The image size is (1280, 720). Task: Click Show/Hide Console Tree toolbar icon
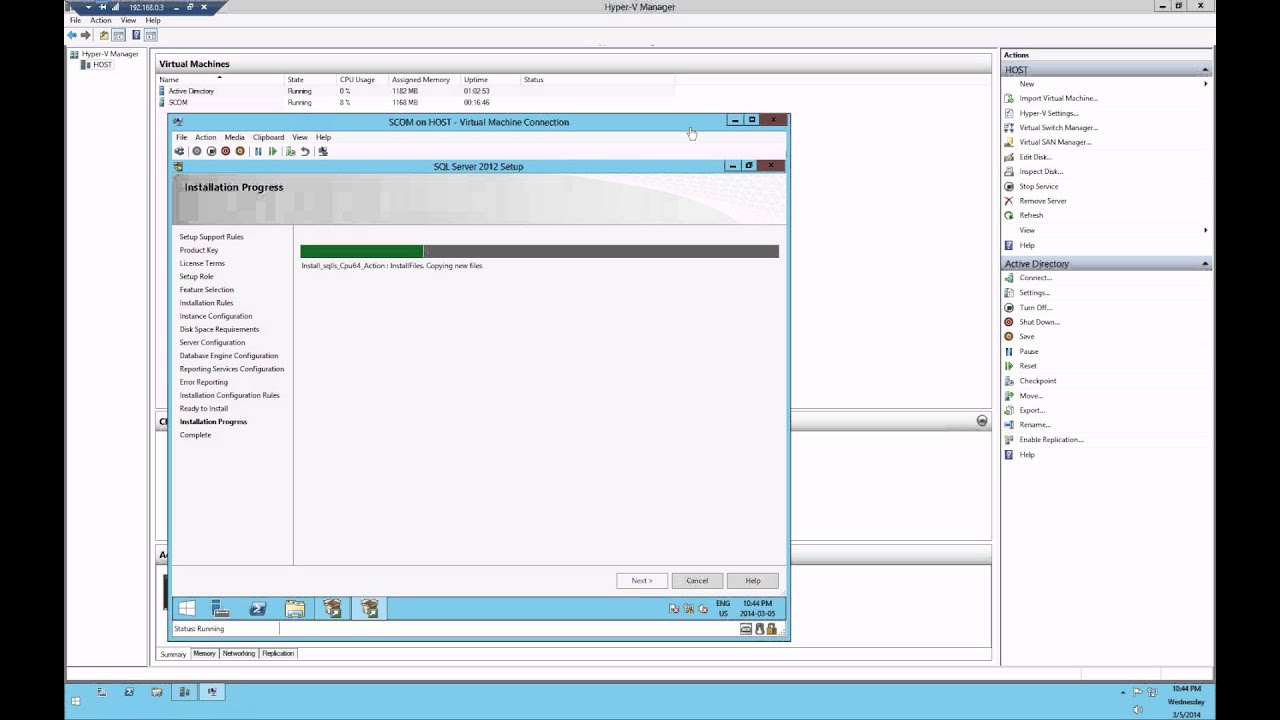119,35
